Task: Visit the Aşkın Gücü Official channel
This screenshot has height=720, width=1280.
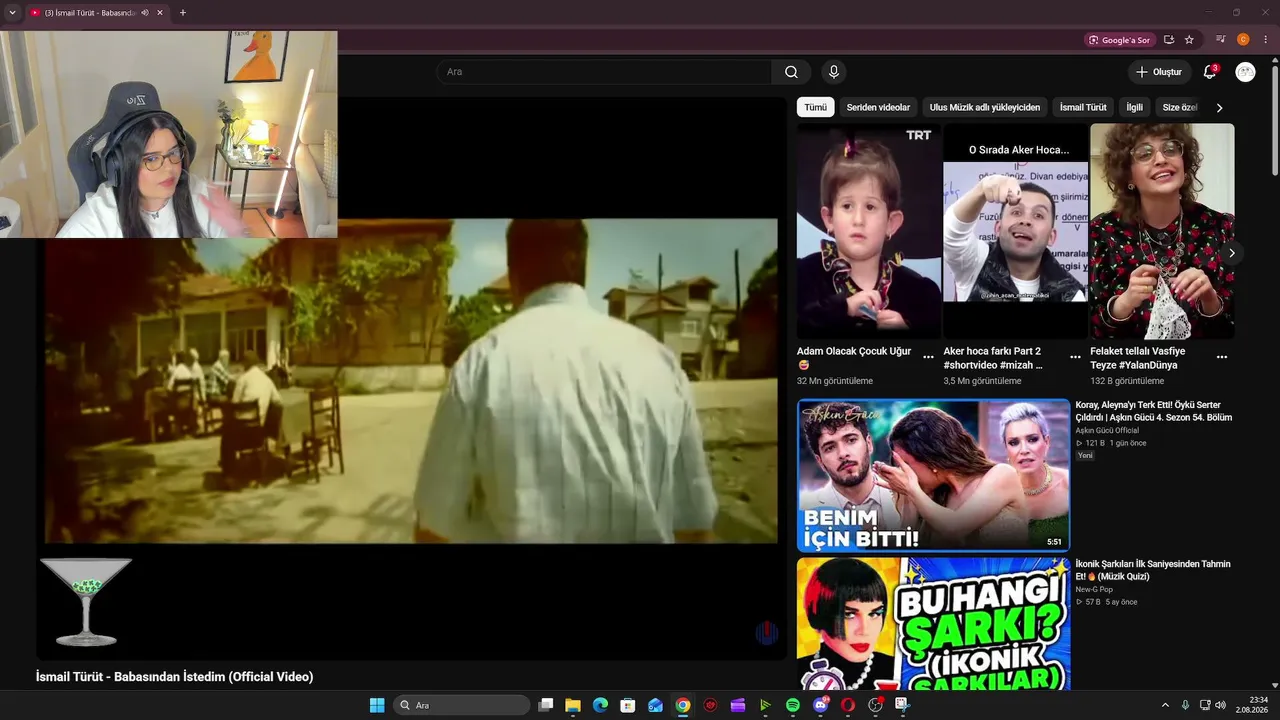Action: 1107,430
